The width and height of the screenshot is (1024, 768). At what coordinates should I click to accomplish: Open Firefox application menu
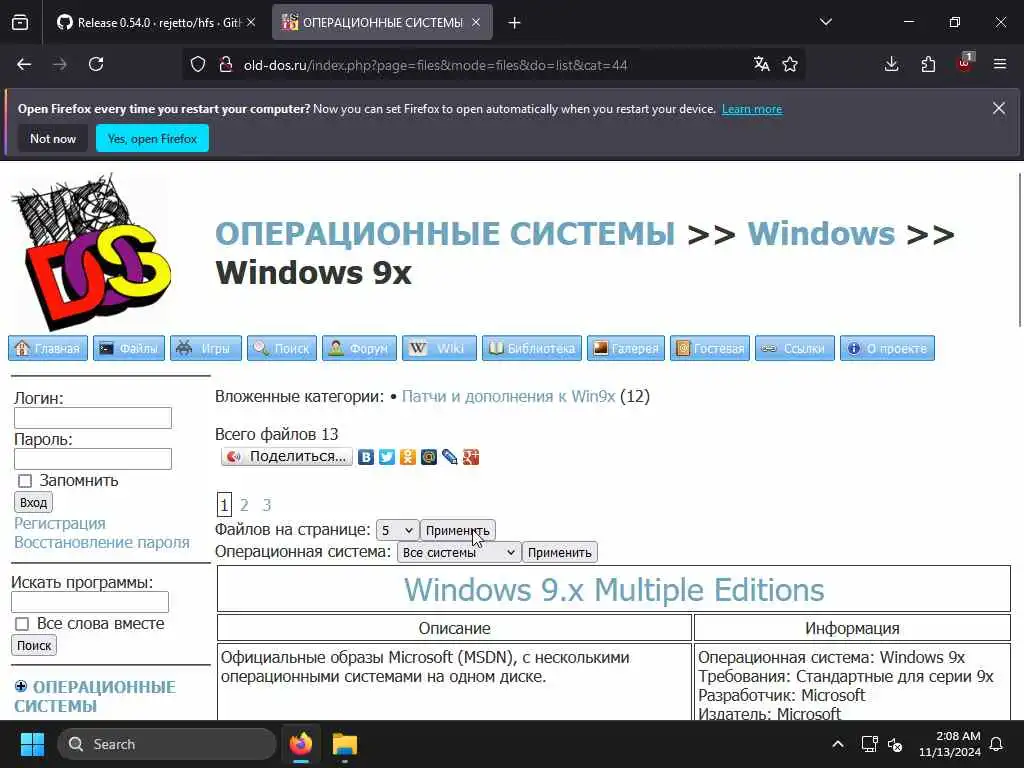coord(1000,64)
